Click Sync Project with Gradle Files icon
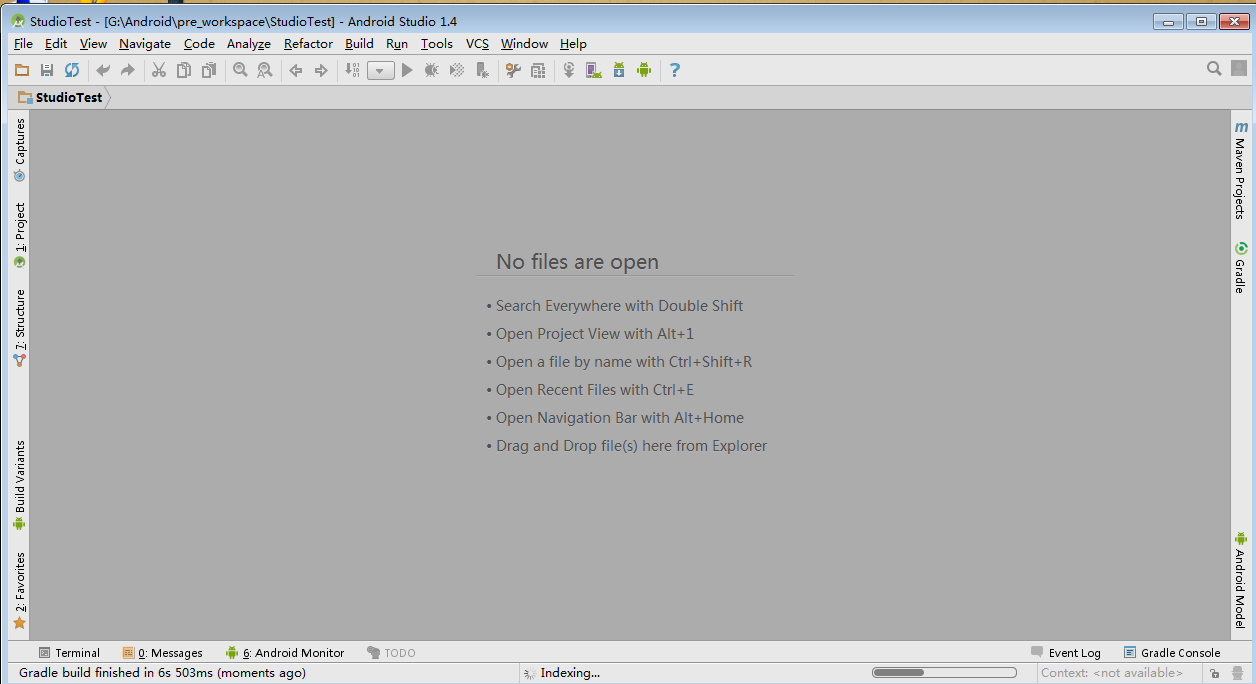 (x=569, y=70)
